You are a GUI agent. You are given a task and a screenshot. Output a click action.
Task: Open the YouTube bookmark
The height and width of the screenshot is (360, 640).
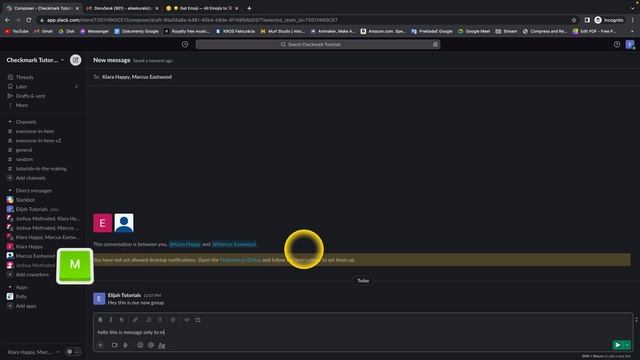point(17,31)
